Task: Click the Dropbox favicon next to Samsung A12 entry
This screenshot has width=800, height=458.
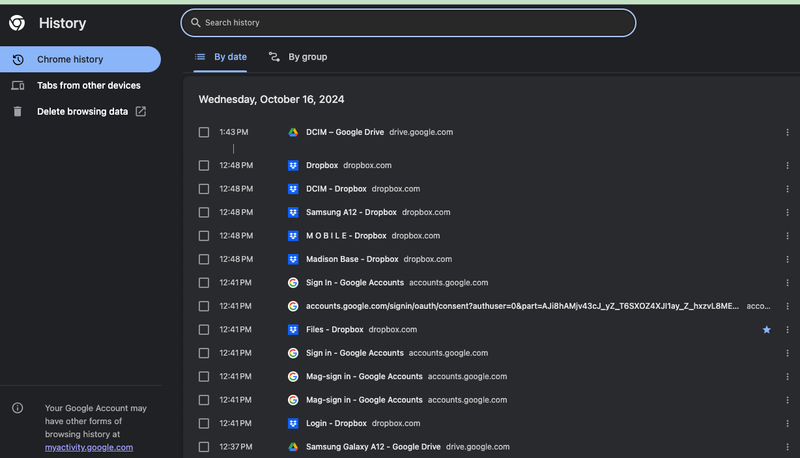Action: pos(293,212)
